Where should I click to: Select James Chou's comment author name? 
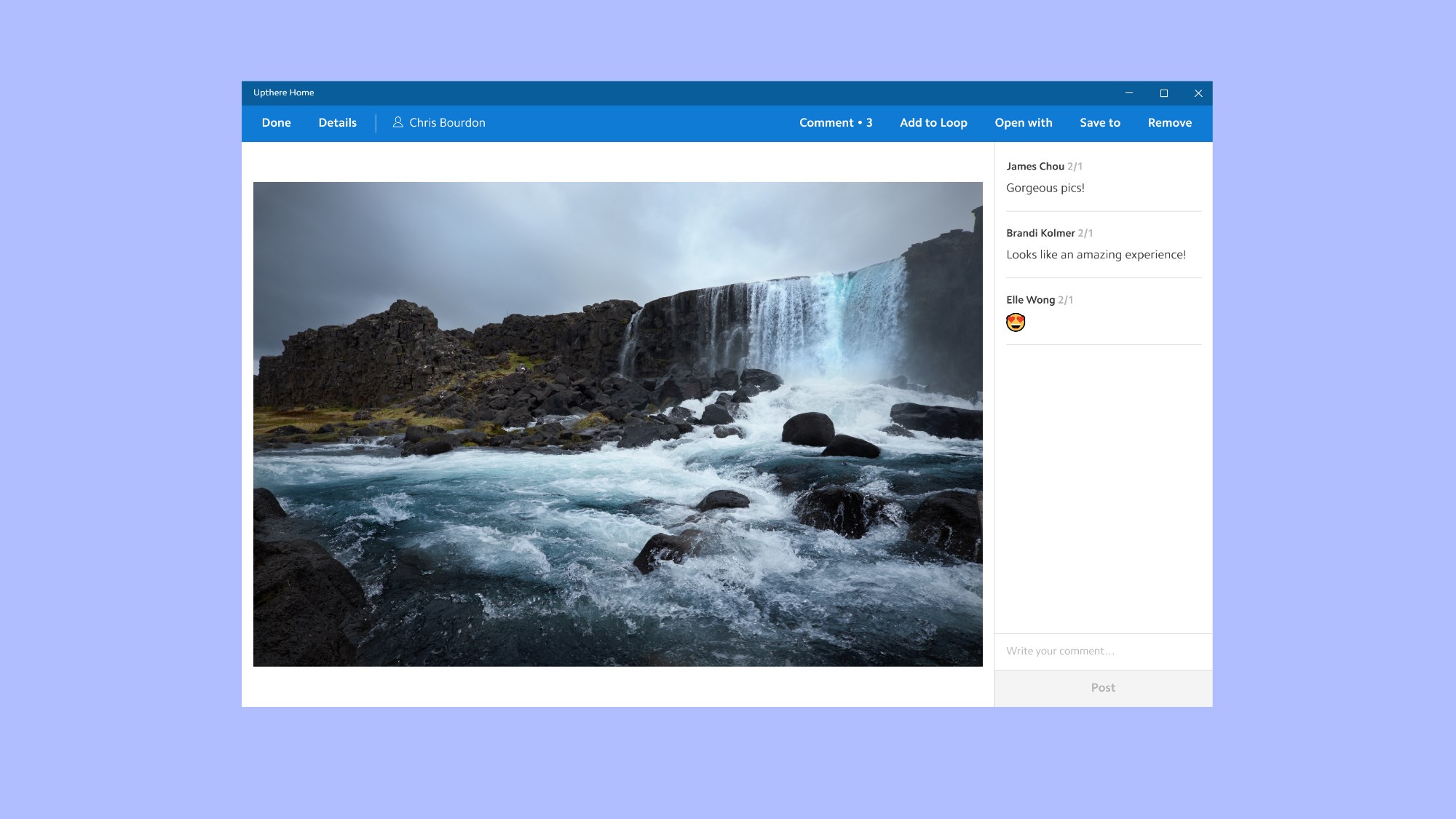coord(1034,167)
